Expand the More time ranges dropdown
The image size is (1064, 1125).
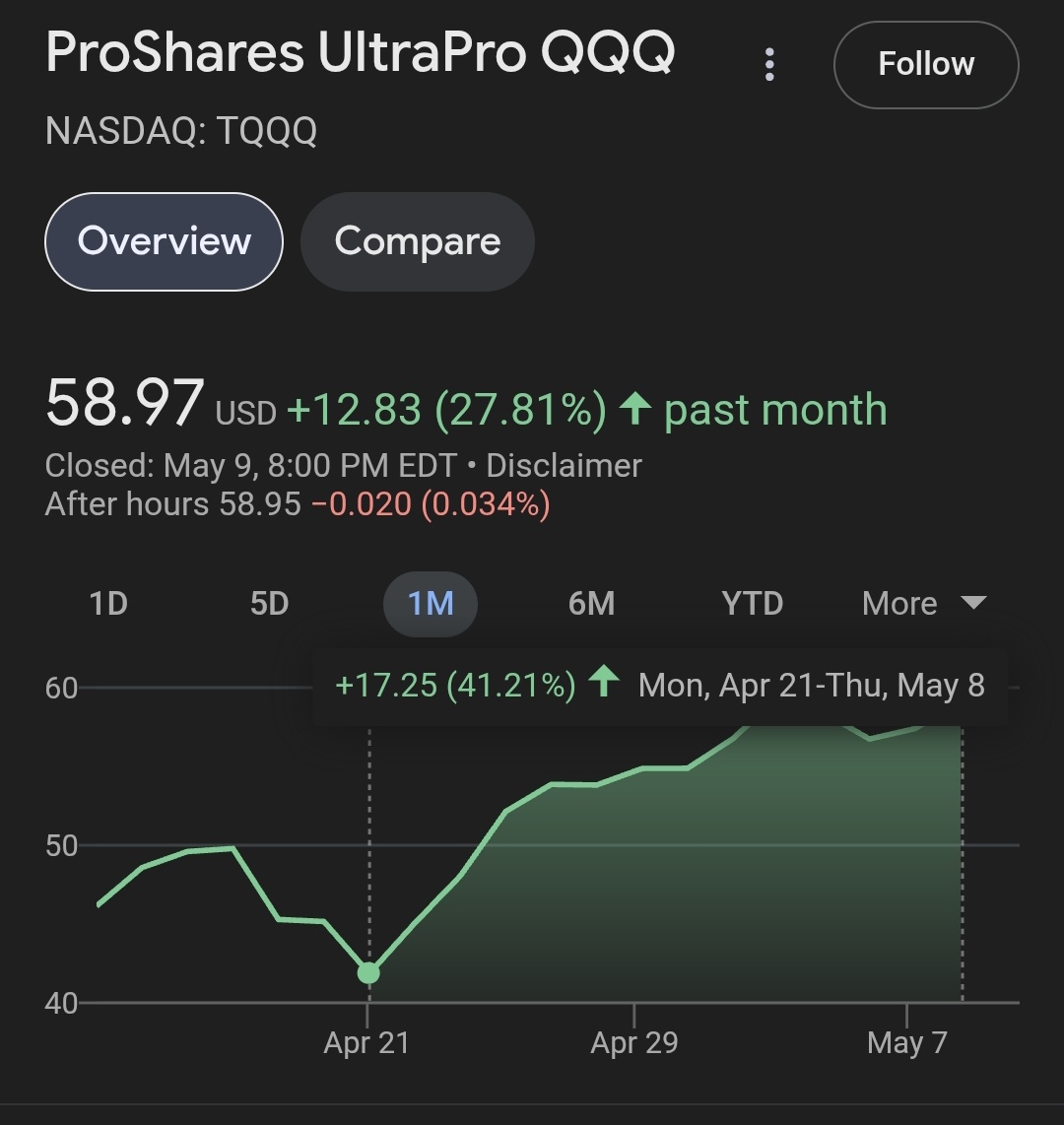pyautogui.click(x=924, y=604)
